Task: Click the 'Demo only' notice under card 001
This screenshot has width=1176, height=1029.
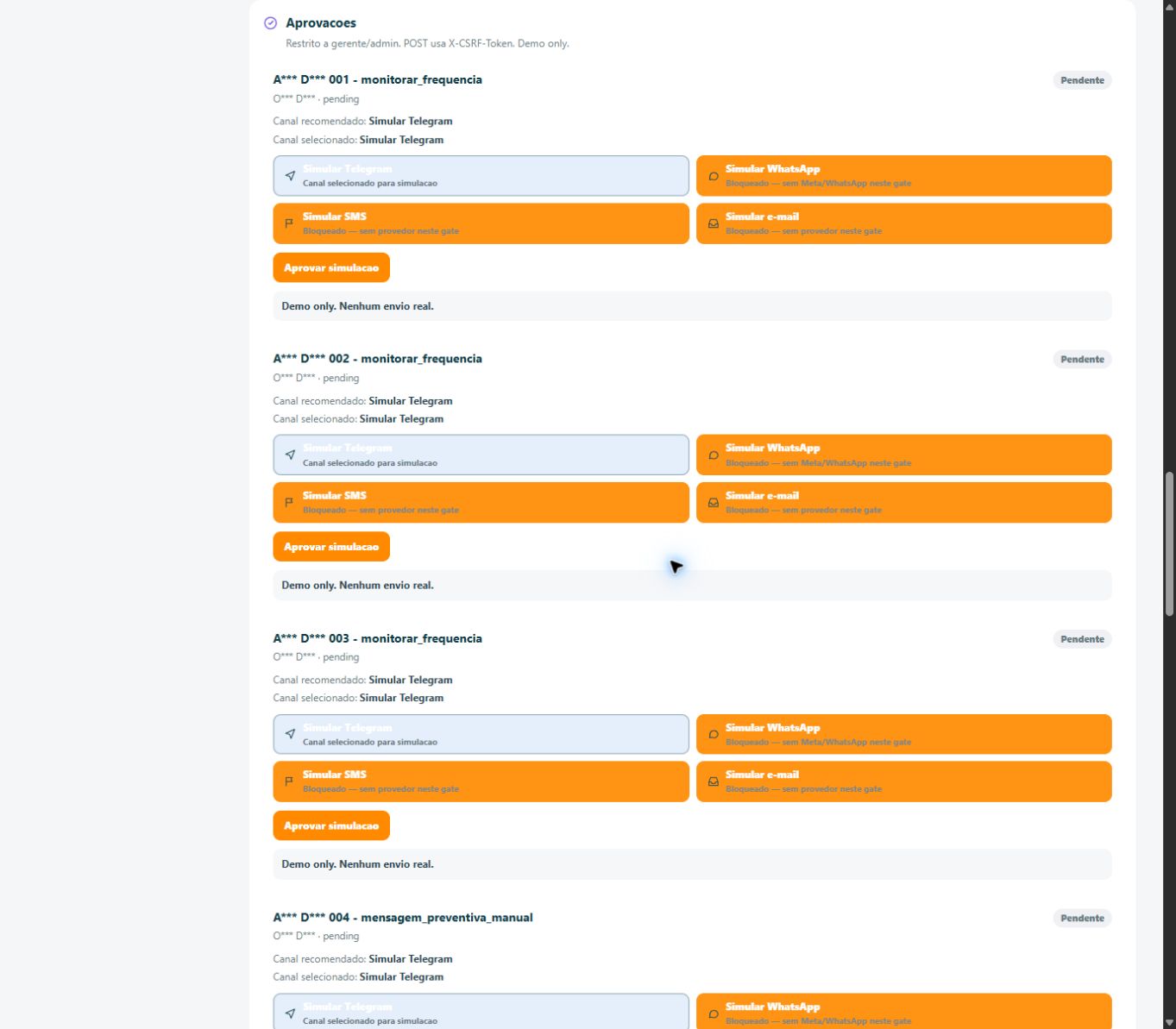Action: click(x=692, y=306)
